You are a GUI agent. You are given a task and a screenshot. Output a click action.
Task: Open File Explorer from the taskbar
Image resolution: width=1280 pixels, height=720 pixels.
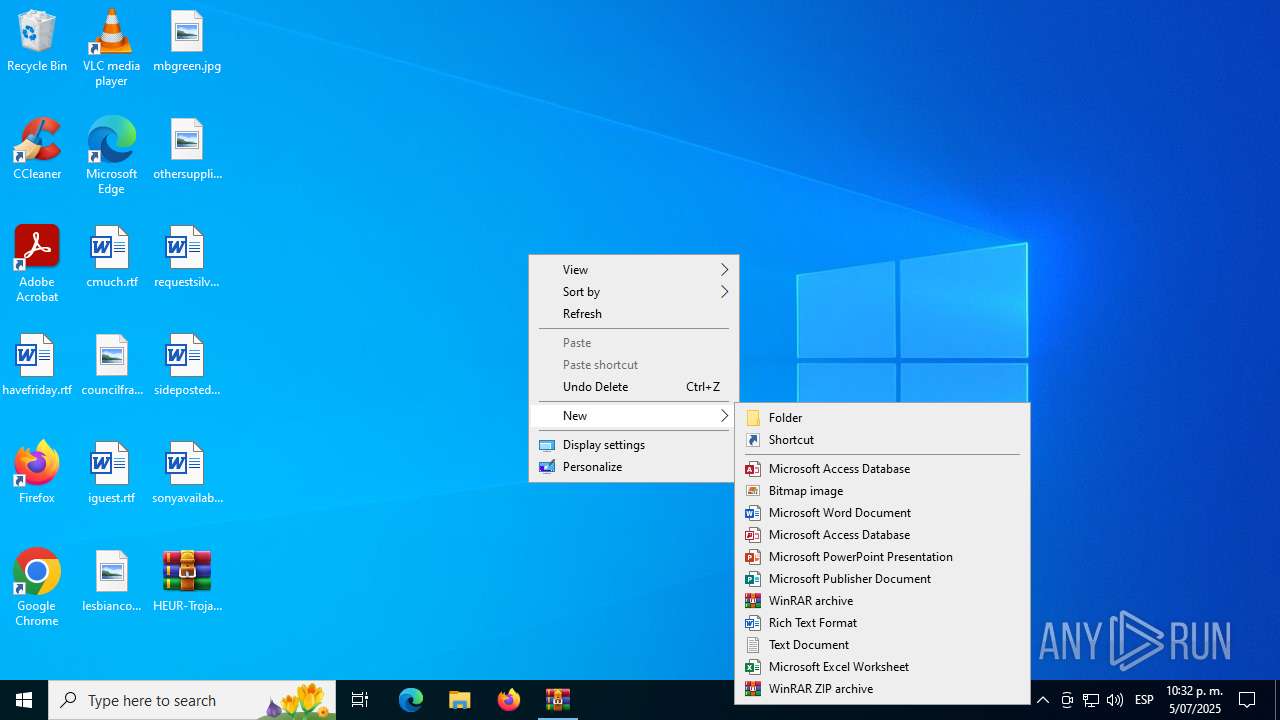click(460, 700)
